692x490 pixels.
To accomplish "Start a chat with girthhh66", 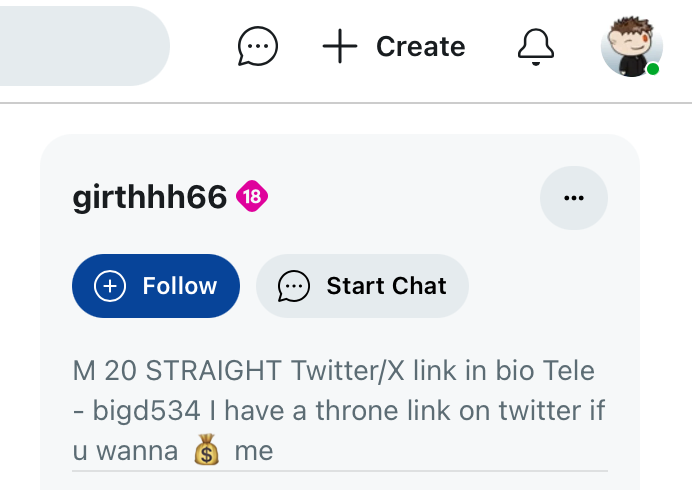I will pyautogui.click(x=362, y=286).
